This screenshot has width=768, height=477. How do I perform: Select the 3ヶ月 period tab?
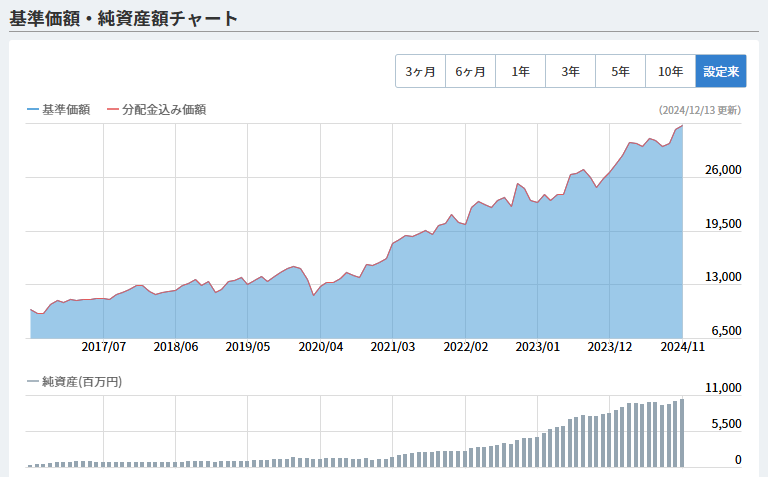[420, 72]
